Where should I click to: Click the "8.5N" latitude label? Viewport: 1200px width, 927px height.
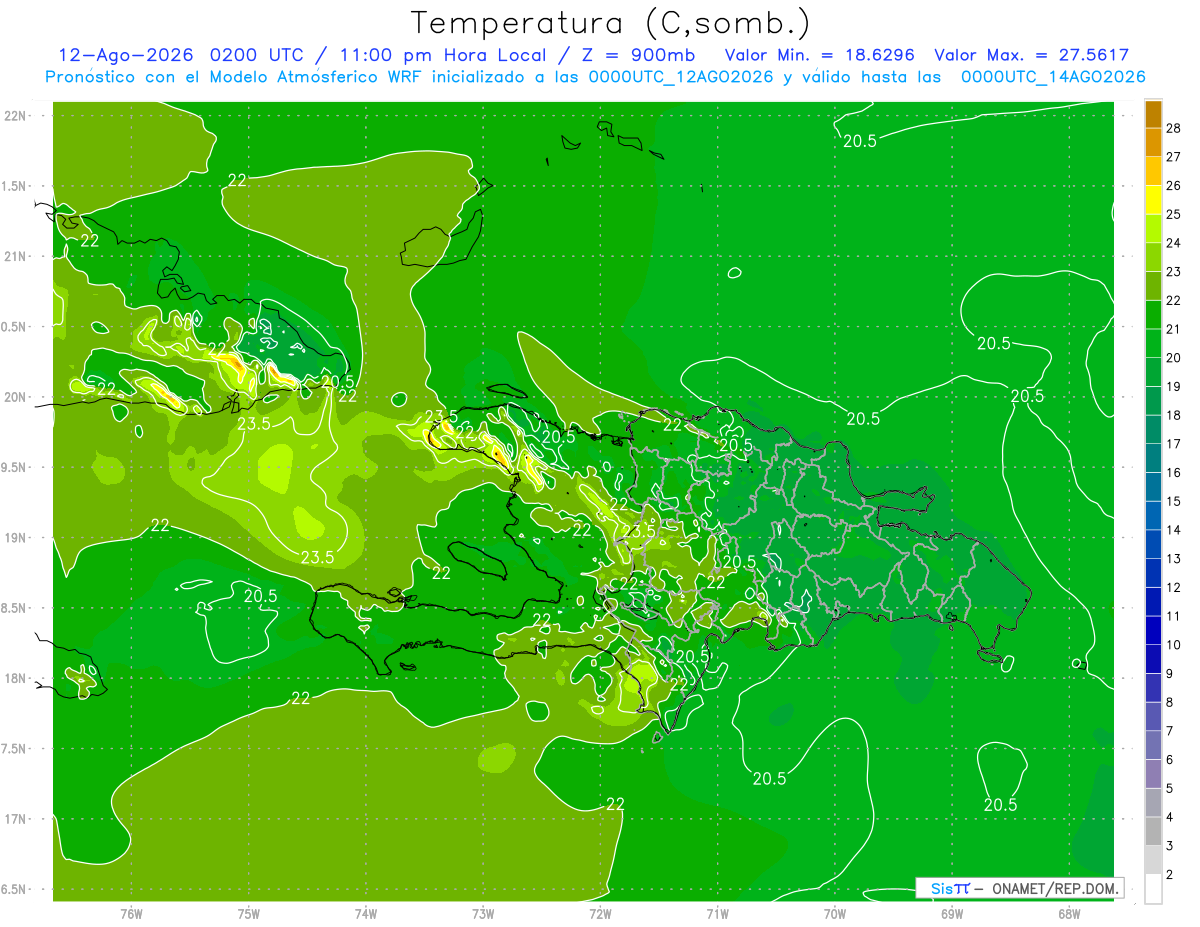tap(15, 608)
